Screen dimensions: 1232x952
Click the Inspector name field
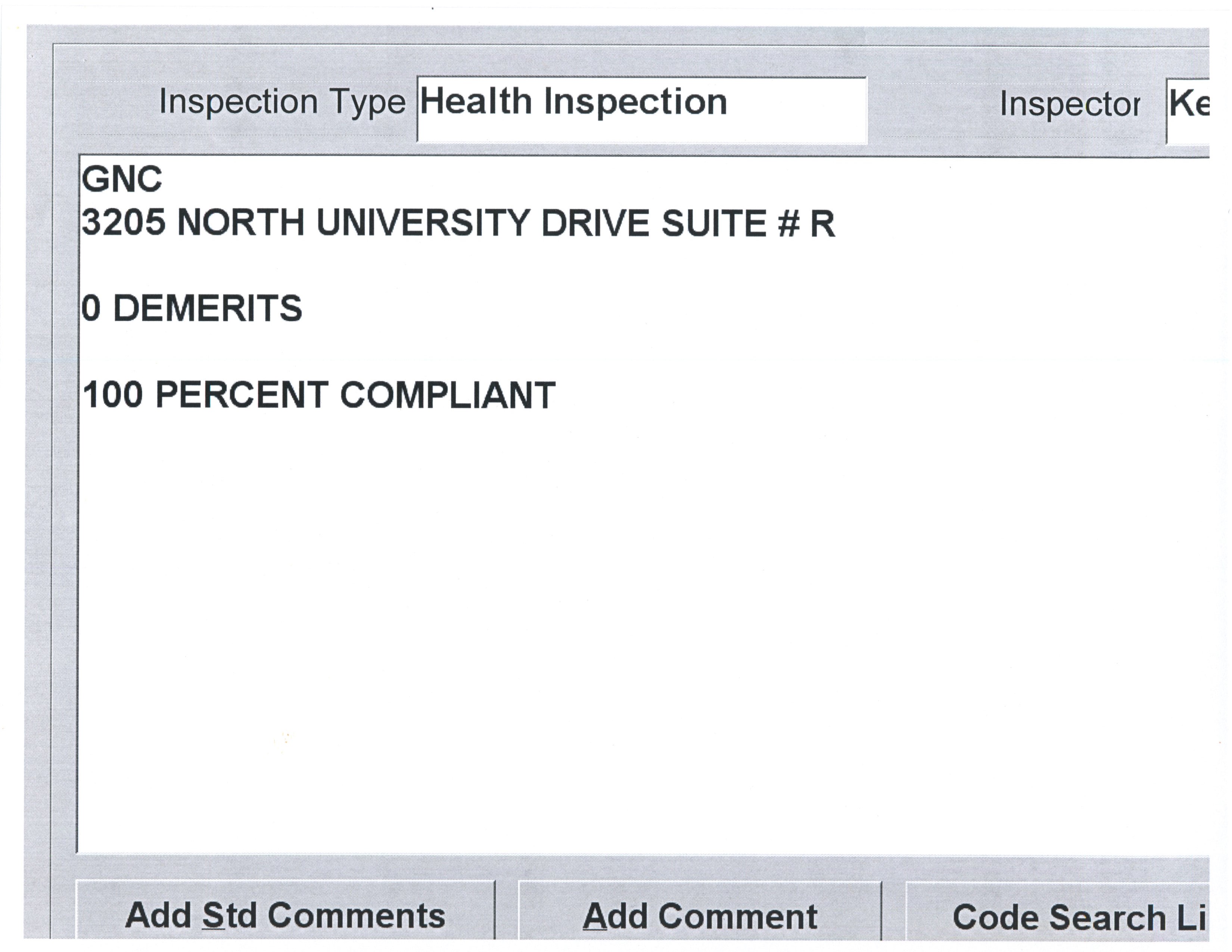pos(1188,111)
